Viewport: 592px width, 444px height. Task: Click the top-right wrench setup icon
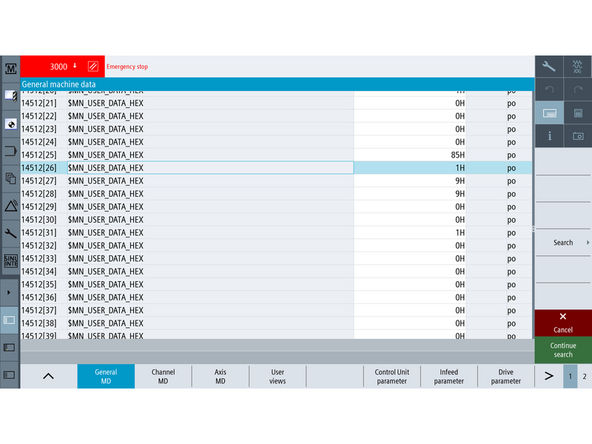549,66
